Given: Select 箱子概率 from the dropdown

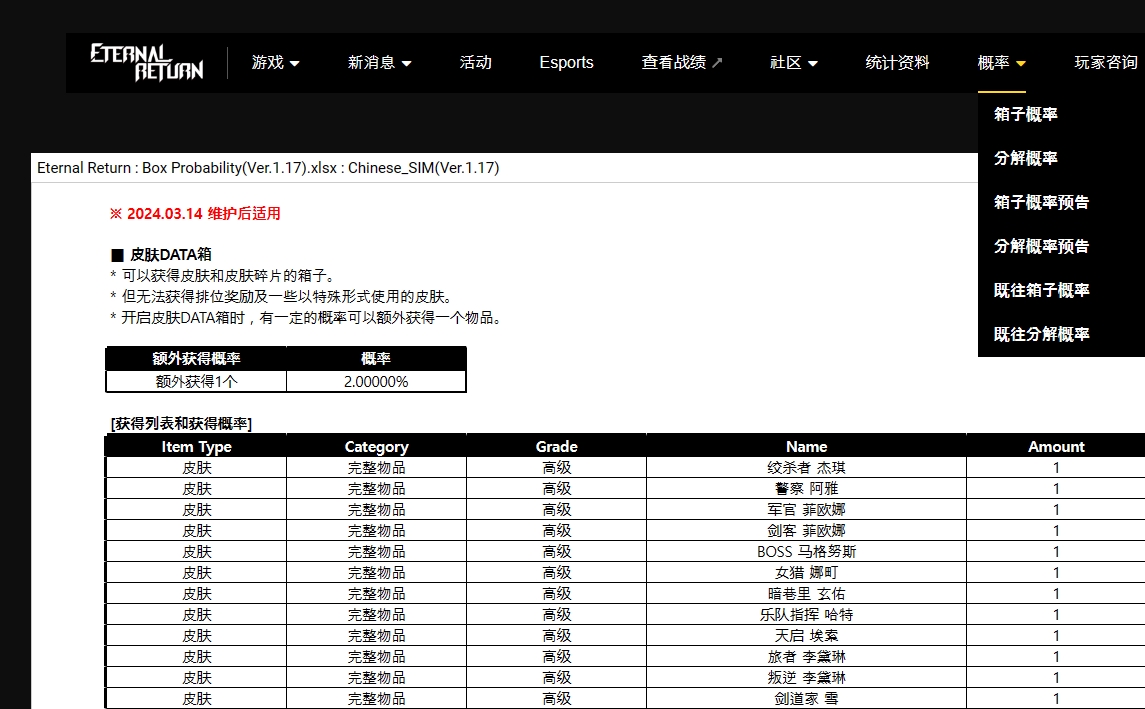Looking at the screenshot, I should click(1025, 114).
